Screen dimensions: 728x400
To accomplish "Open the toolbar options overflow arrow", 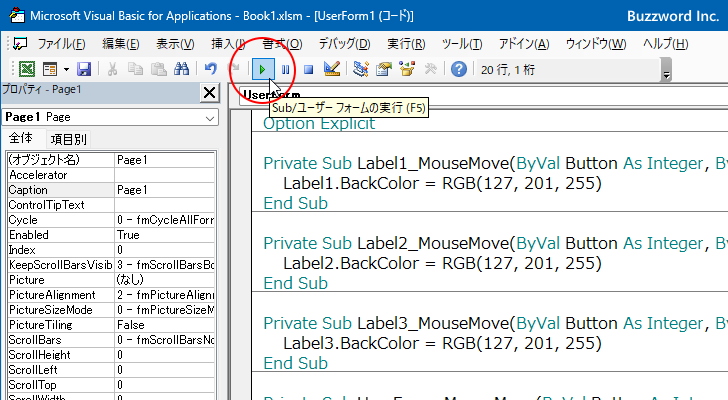I will click(x=667, y=70).
